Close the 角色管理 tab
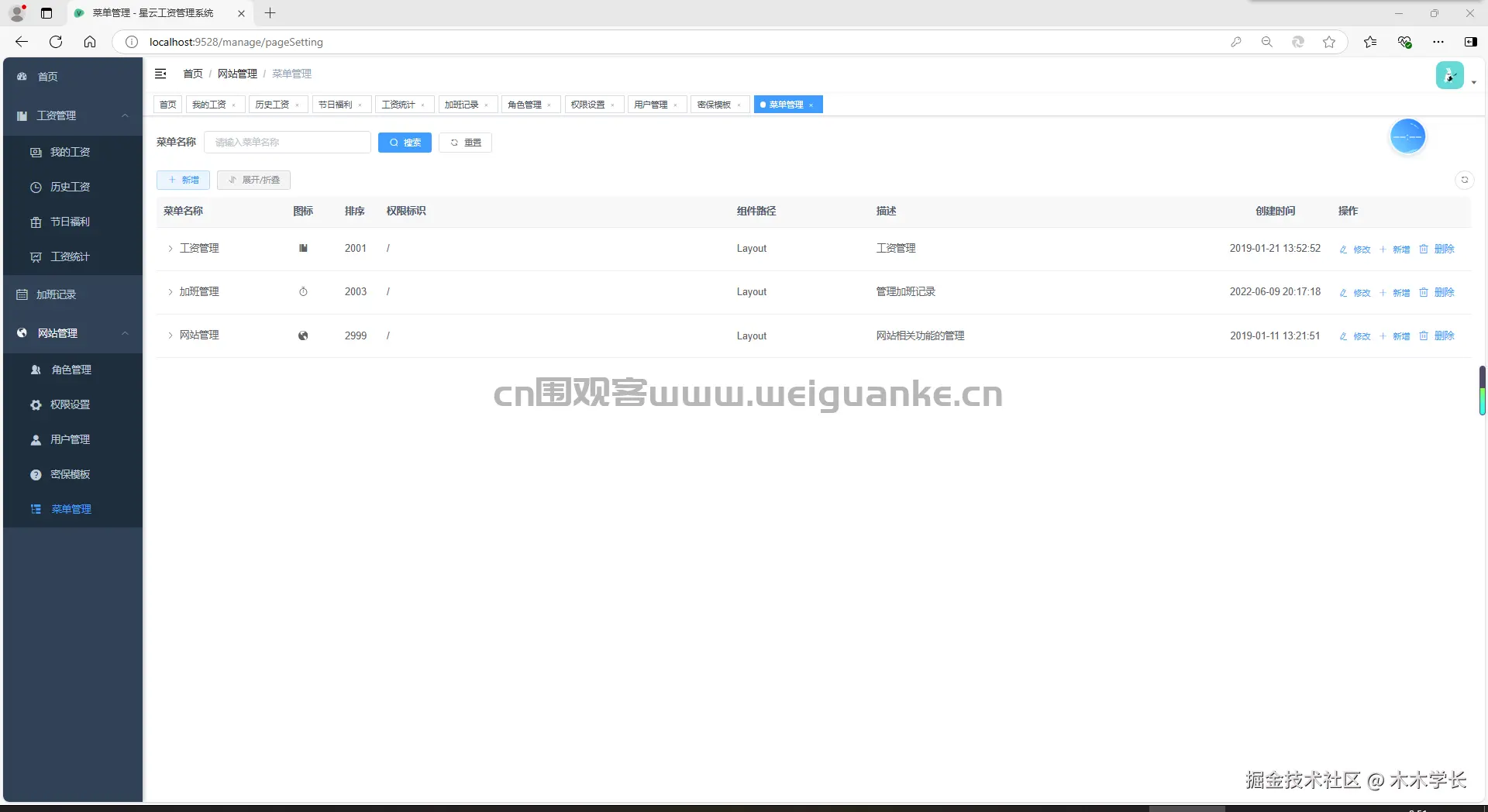This screenshot has width=1488, height=812. click(x=549, y=105)
